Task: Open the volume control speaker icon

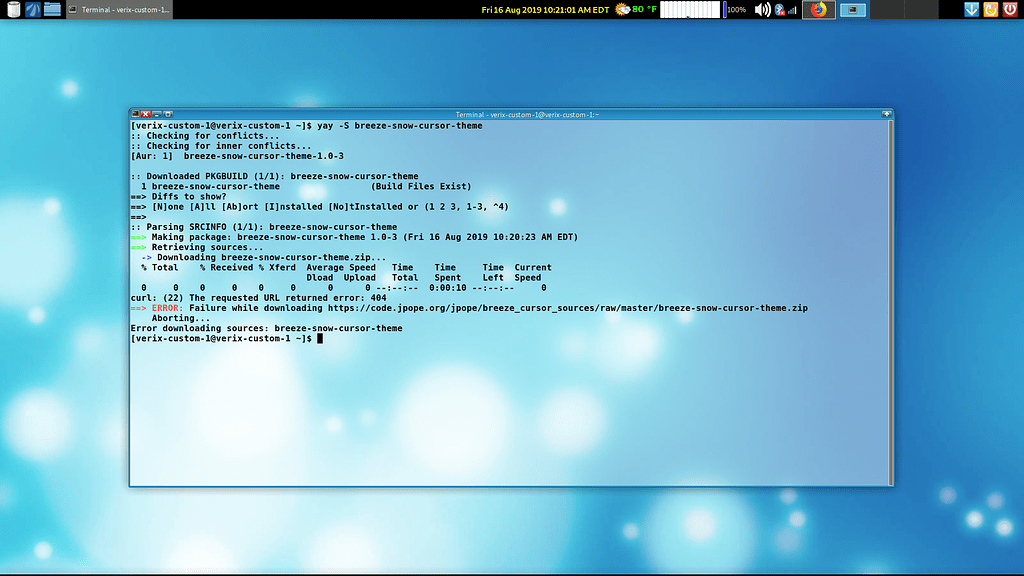Action: coord(761,9)
